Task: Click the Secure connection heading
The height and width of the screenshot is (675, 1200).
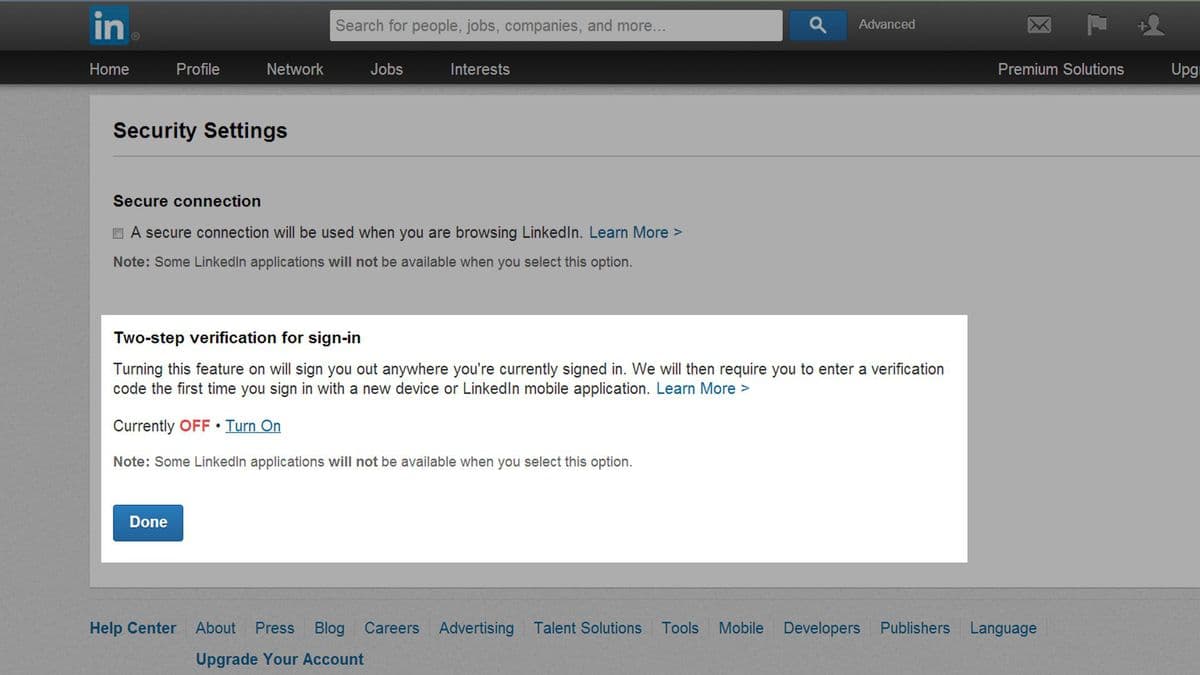Action: coord(187,201)
